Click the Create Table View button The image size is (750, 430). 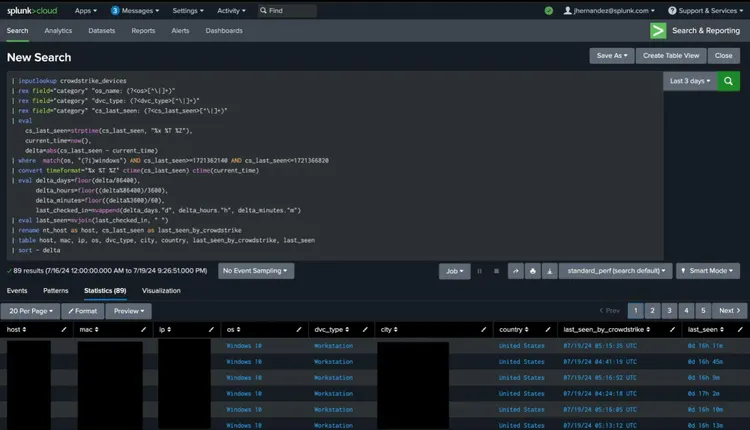672,56
